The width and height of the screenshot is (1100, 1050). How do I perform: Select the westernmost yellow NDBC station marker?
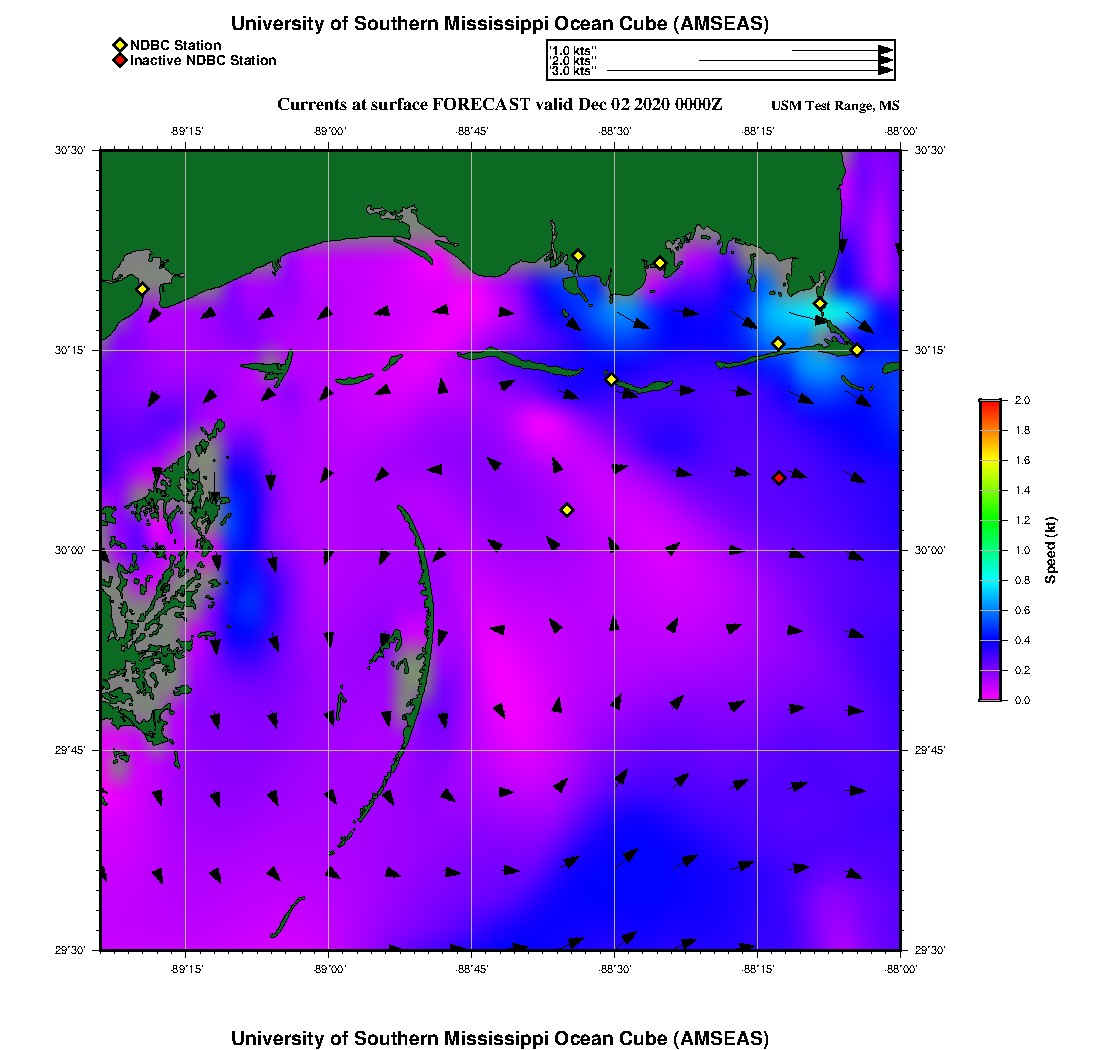tap(143, 289)
